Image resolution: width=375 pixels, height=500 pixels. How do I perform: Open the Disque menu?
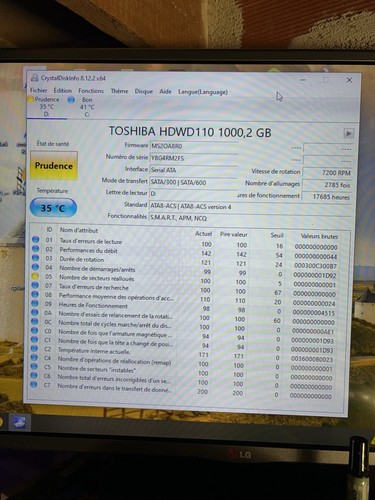pos(144,91)
